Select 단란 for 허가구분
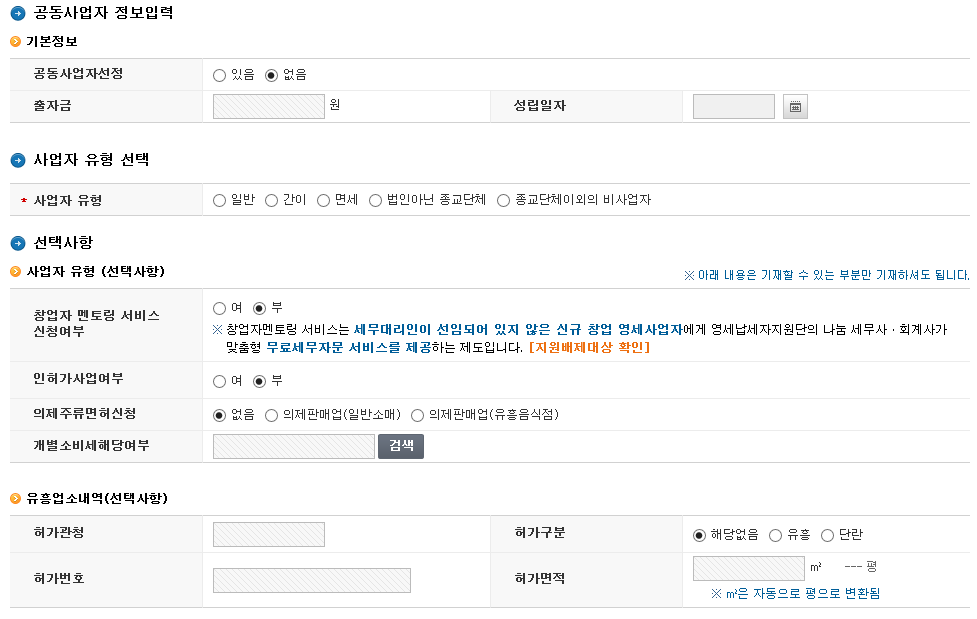977x619 pixels. [827, 535]
